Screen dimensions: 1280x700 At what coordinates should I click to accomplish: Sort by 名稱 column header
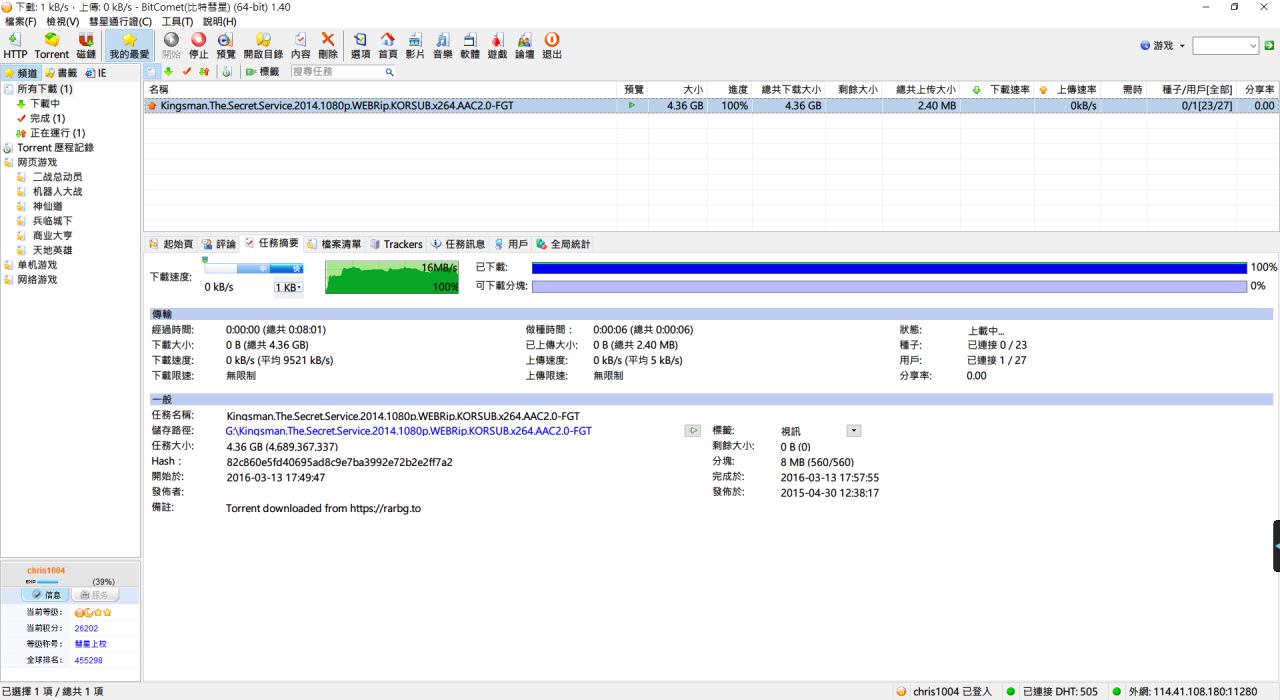click(380, 90)
